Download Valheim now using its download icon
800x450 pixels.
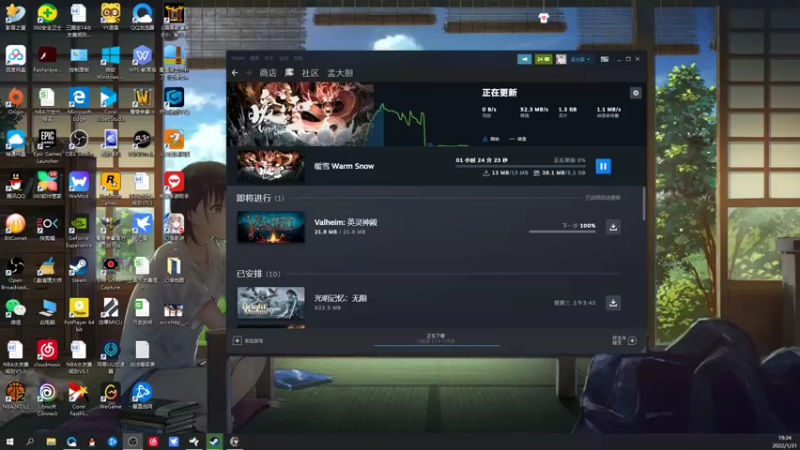[x=613, y=227]
